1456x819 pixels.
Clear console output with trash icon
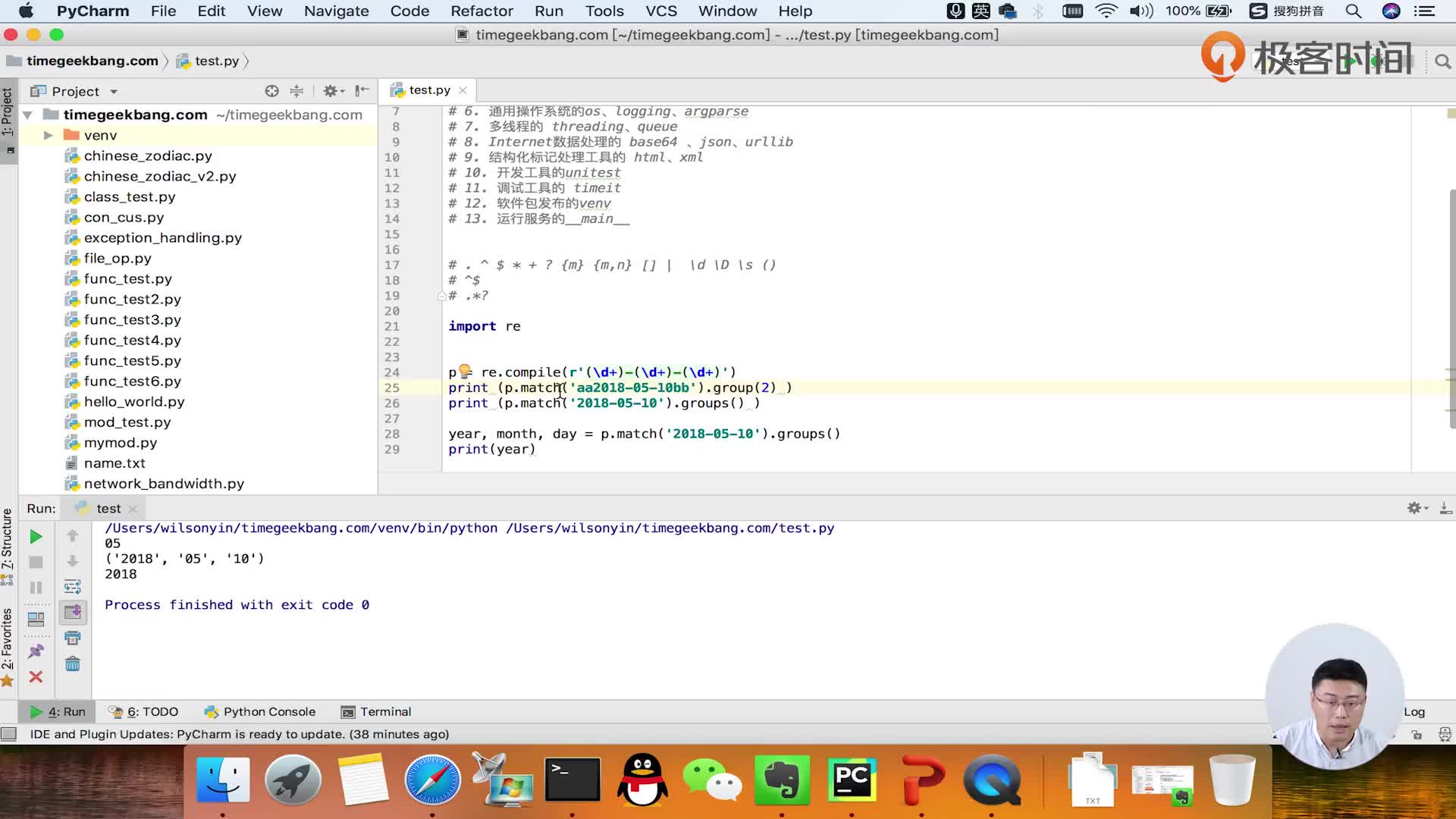click(x=73, y=664)
